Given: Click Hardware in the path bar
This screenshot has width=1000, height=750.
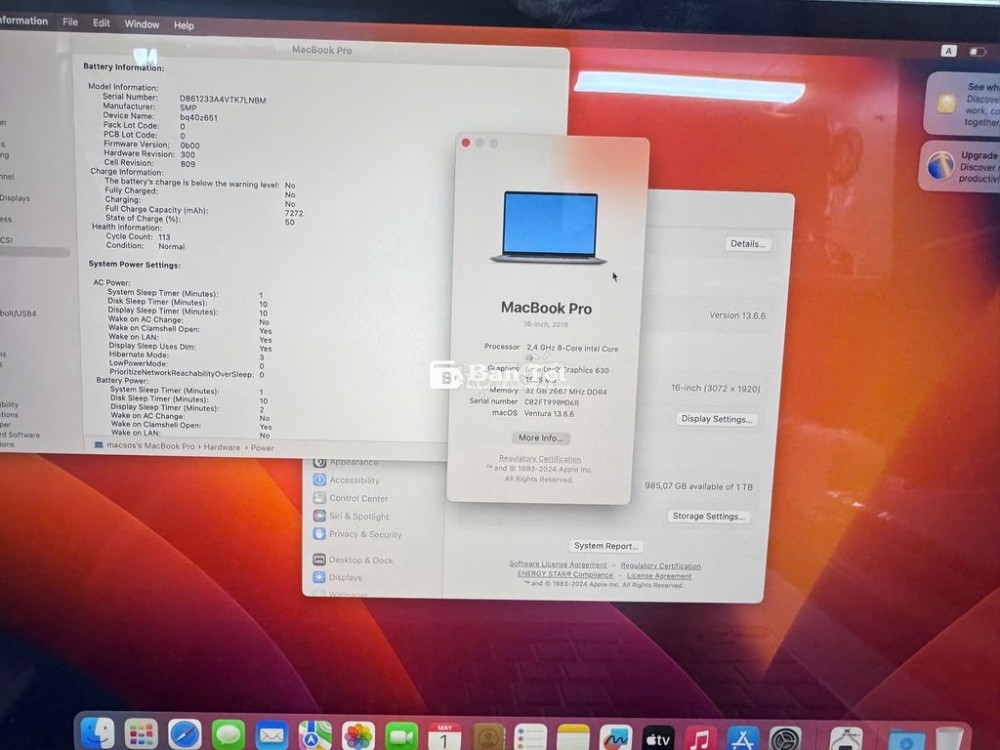Looking at the screenshot, I should (222, 447).
